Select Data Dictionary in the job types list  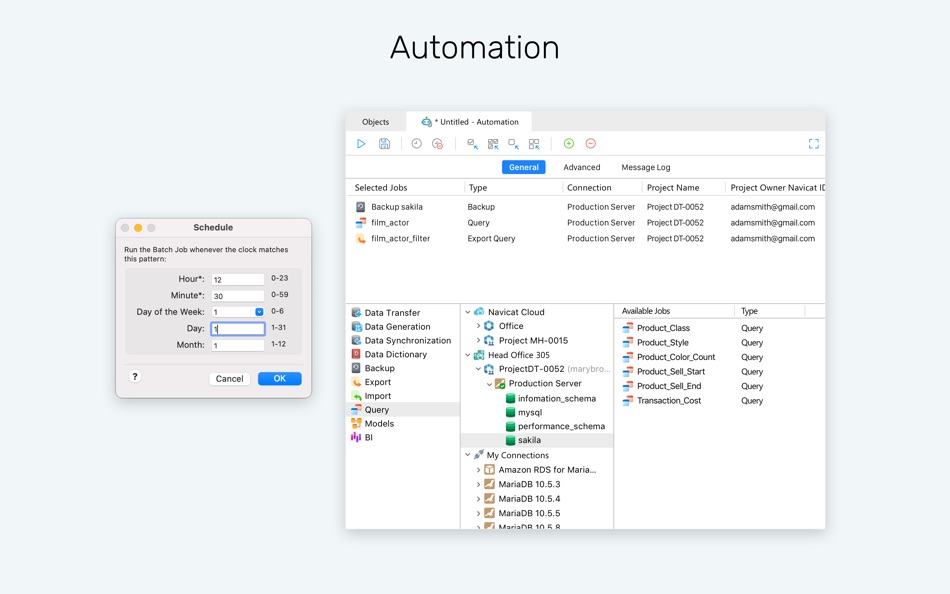(x=396, y=355)
